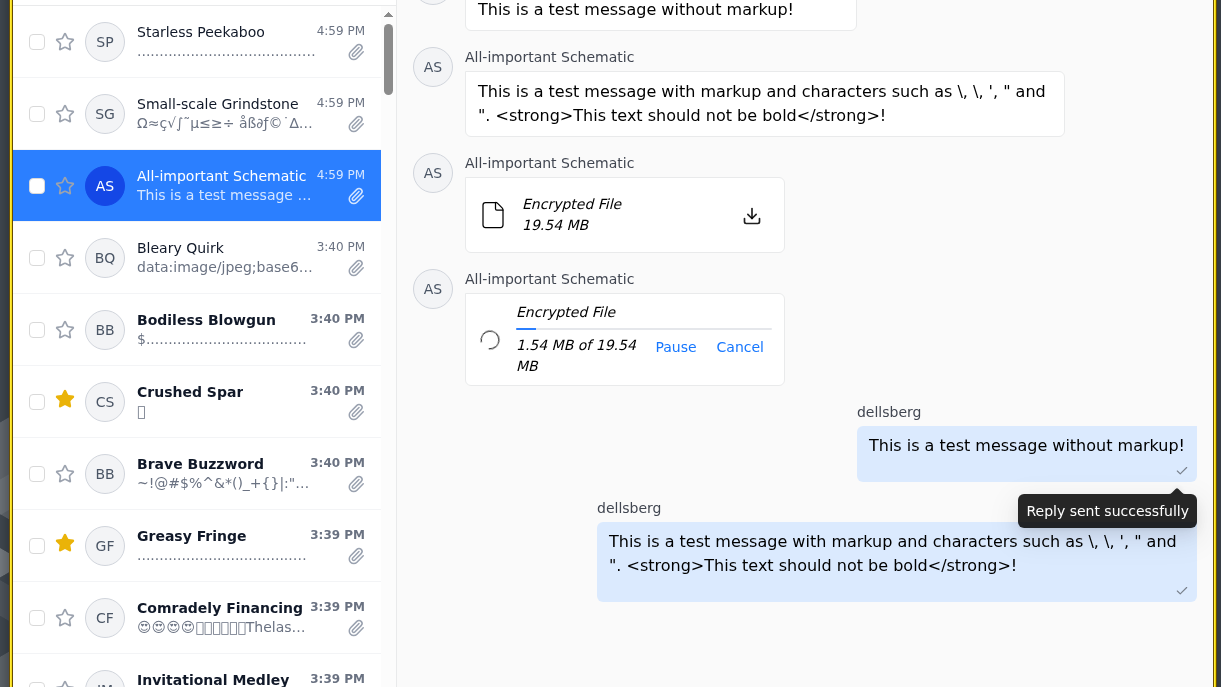The image size is (1221, 687).
Task: Open the Brave Buzzword conversation
Action: pyautogui.click(x=200, y=474)
